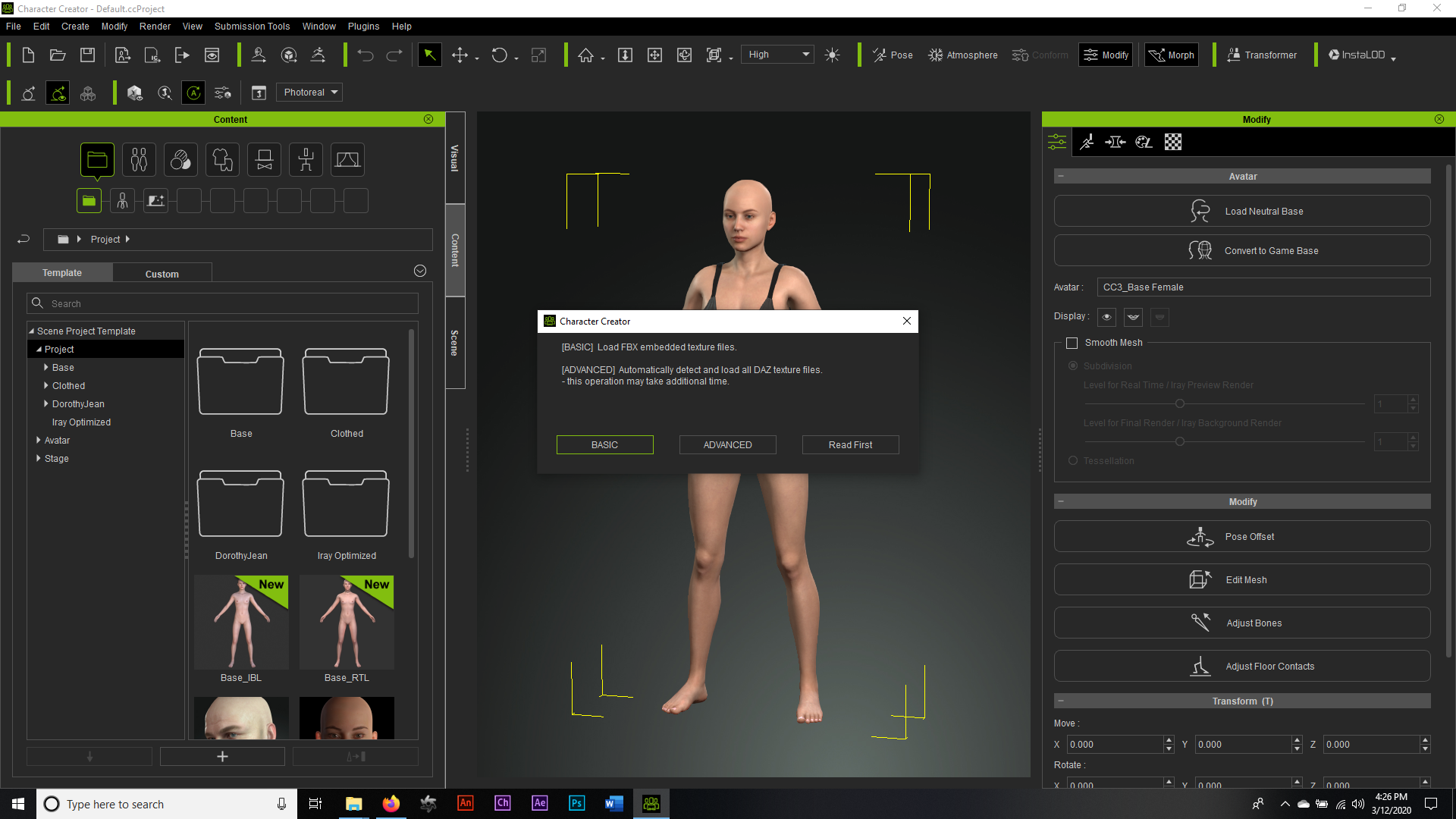The width and height of the screenshot is (1456, 819).
Task: Expand the Avatar tree node
Action: pyautogui.click(x=39, y=441)
